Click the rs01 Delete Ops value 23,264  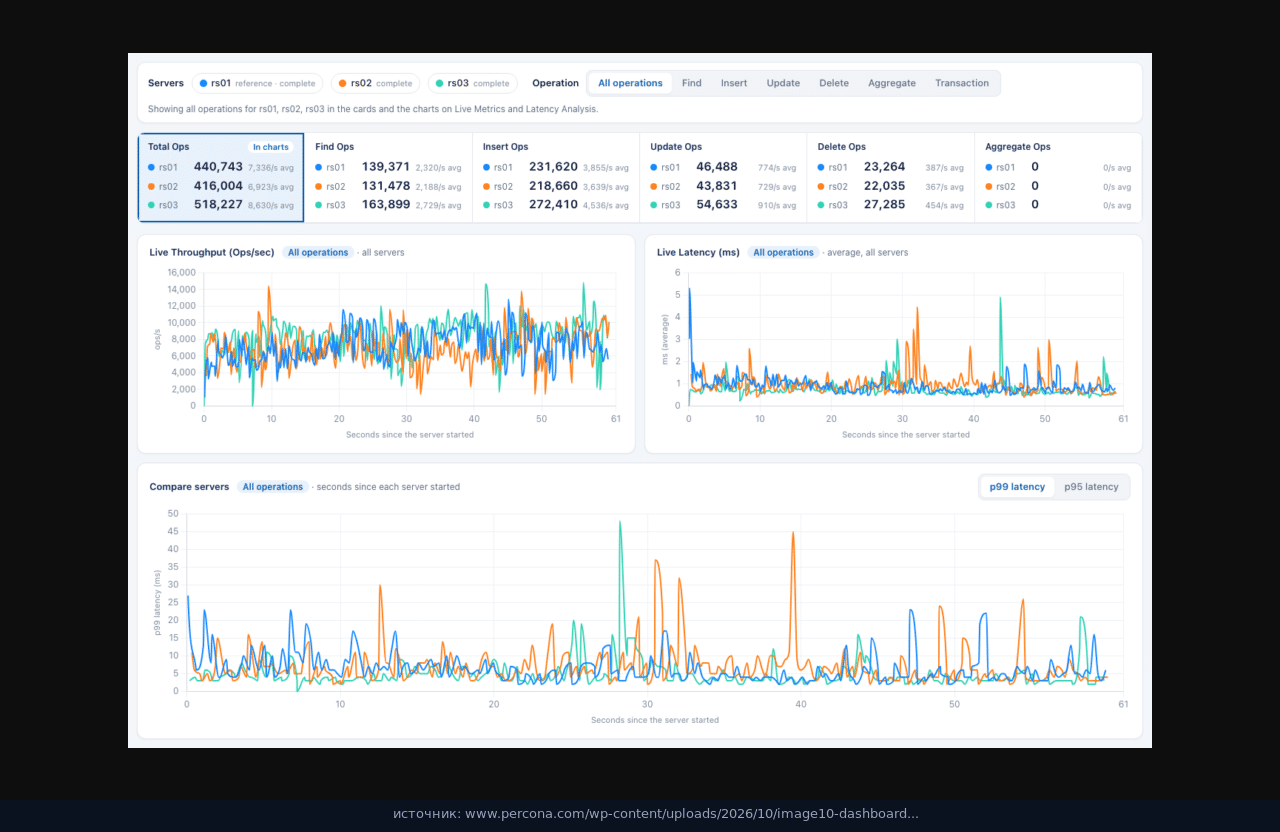(885, 167)
